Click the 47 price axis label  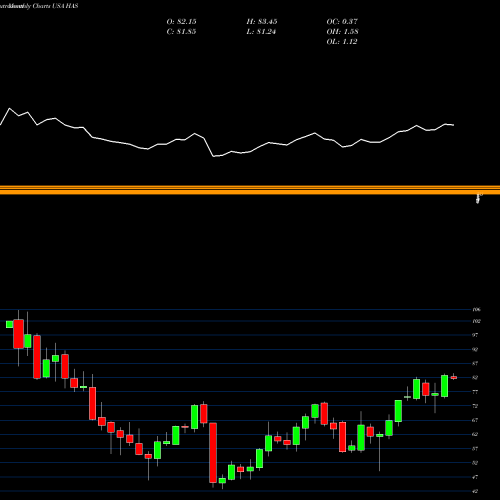pyautogui.click(x=475, y=477)
